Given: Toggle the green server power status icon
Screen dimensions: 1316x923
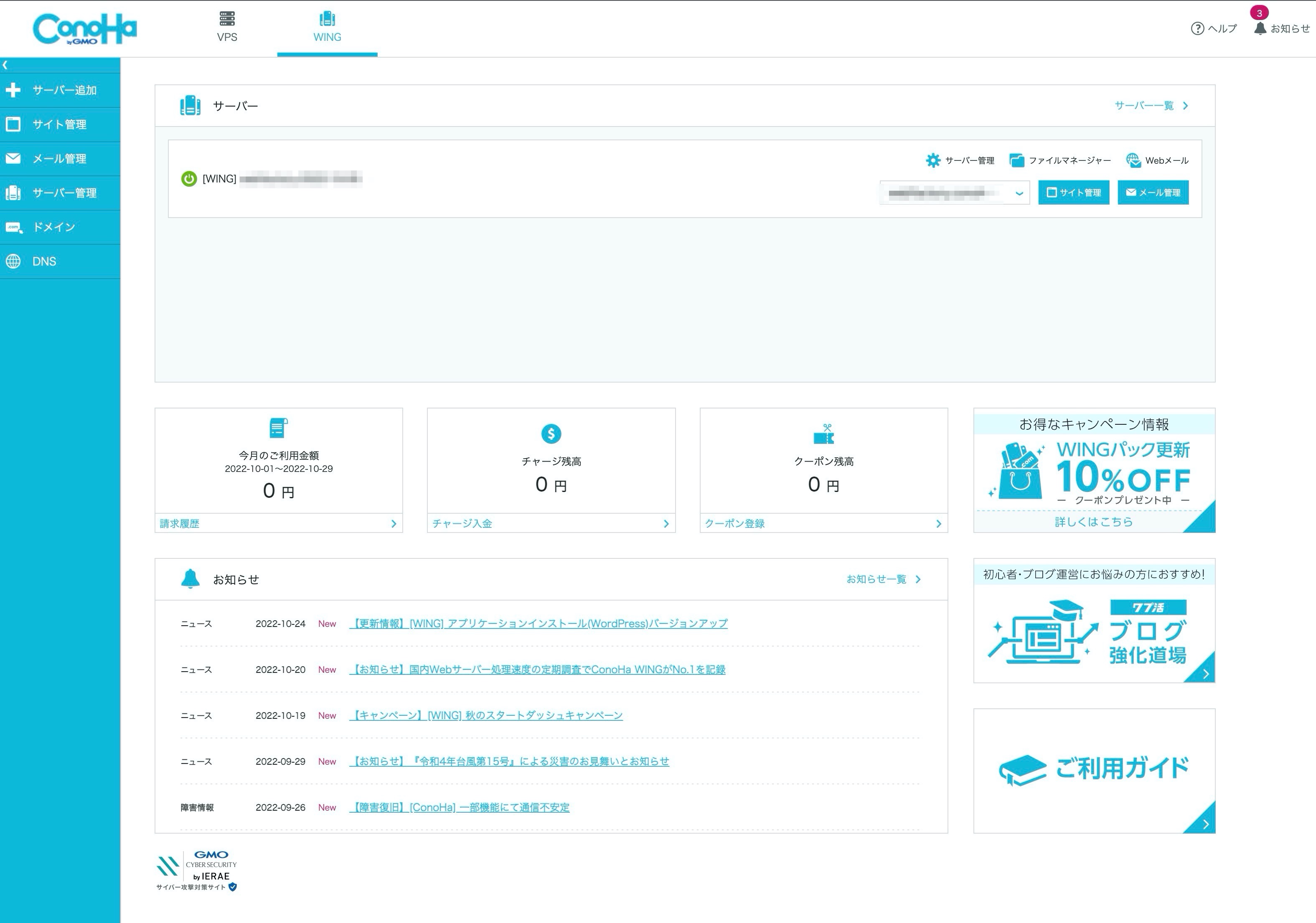Looking at the screenshot, I should 189,179.
